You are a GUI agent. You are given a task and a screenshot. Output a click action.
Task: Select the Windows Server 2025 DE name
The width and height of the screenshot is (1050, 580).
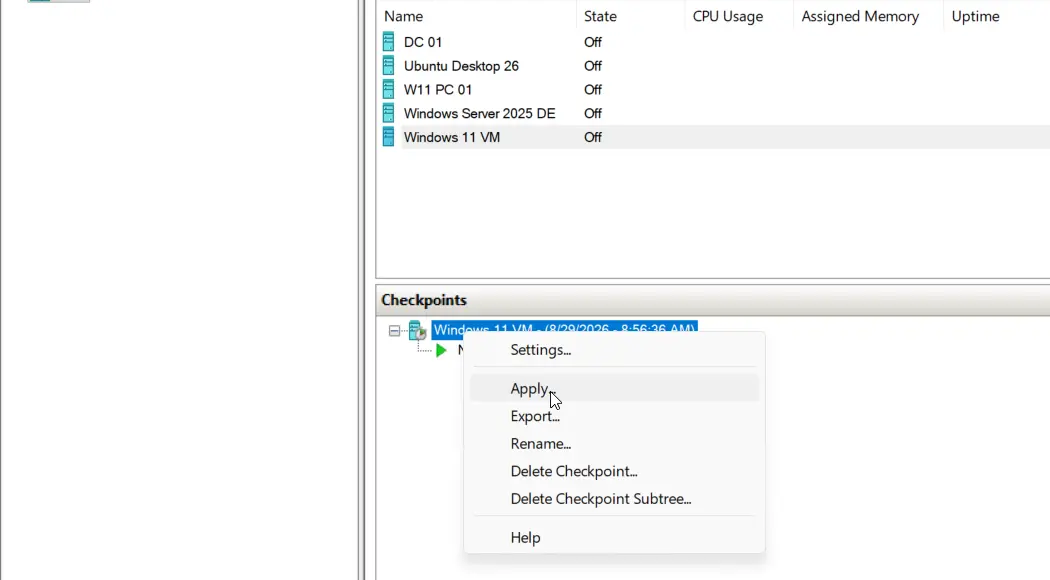click(479, 113)
